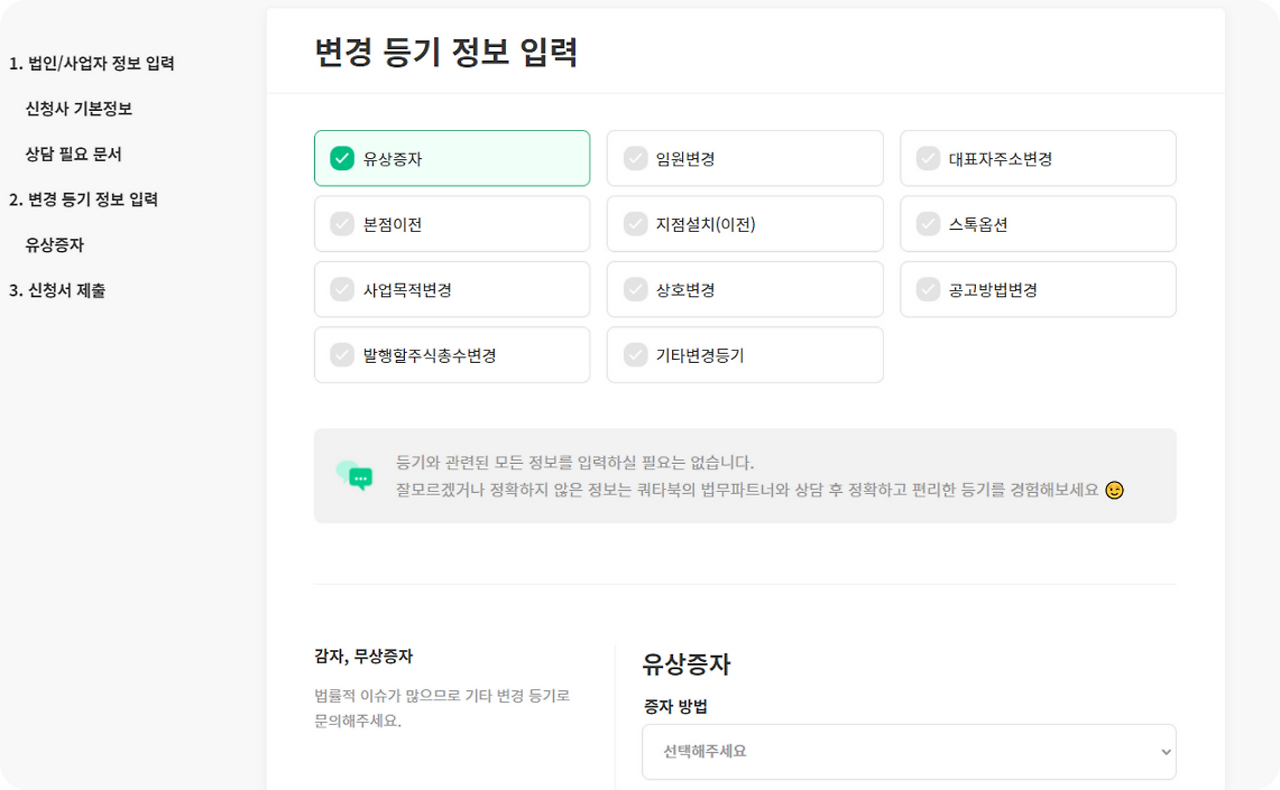
Task: Toggle the 기타변경등기 option
Action: point(744,354)
